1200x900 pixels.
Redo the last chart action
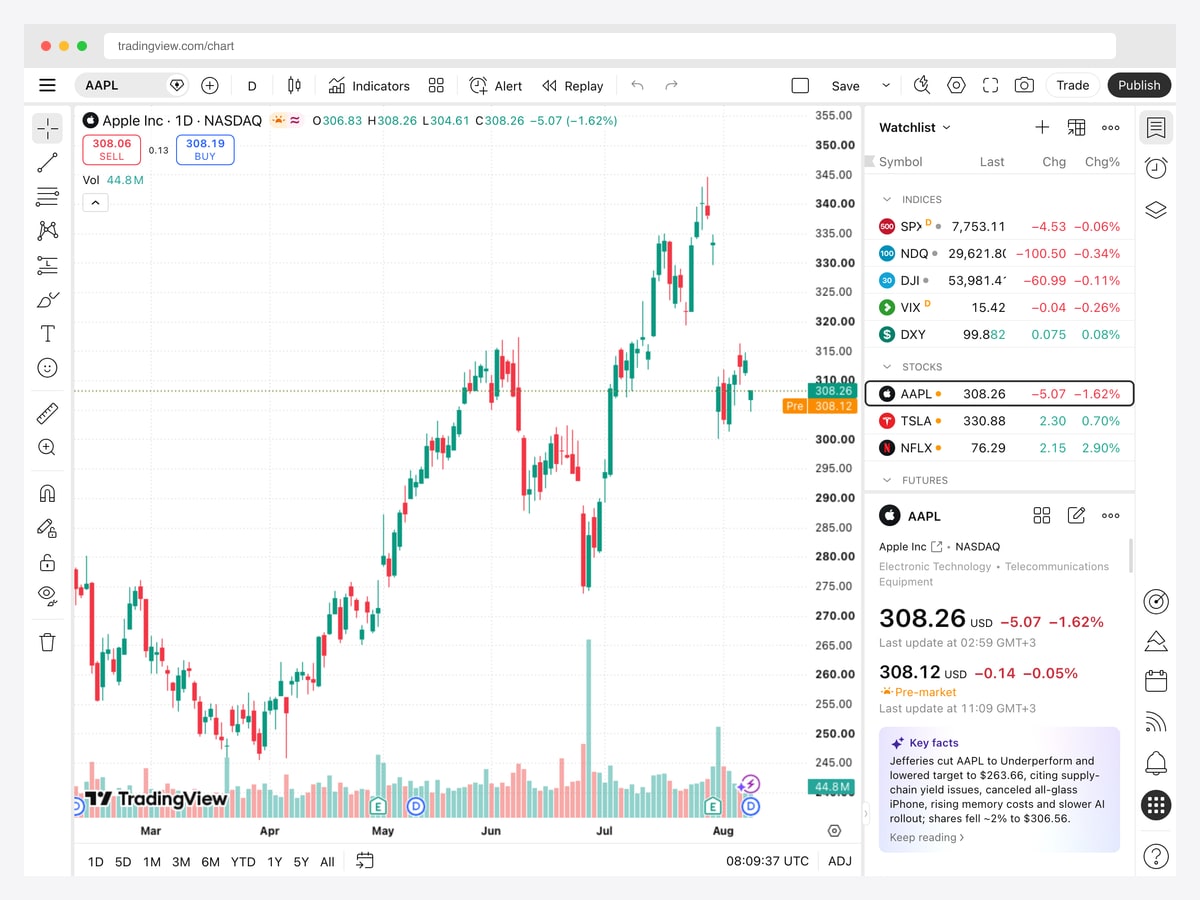pos(672,85)
